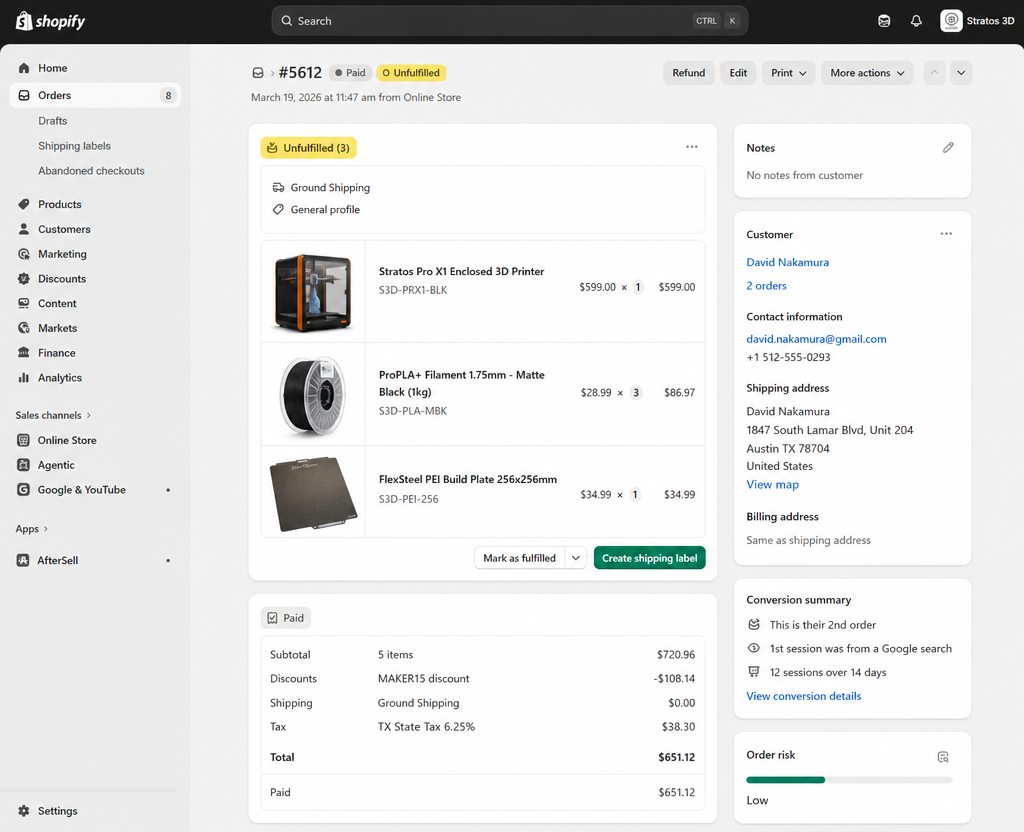Open the 2 orders link
This screenshot has height=832, width=1024.
pyautogui.click(x=766, y=285)
